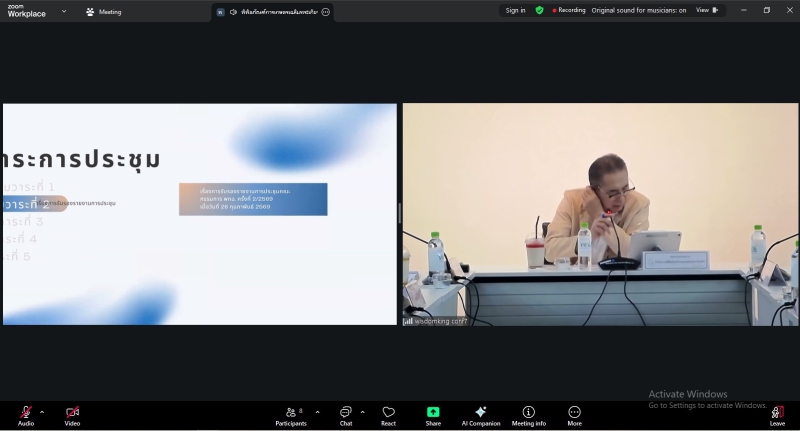Open Zoom Workplace dropdown arrow
This screenshot has width=800, height=431.
(x=64, y=12)
